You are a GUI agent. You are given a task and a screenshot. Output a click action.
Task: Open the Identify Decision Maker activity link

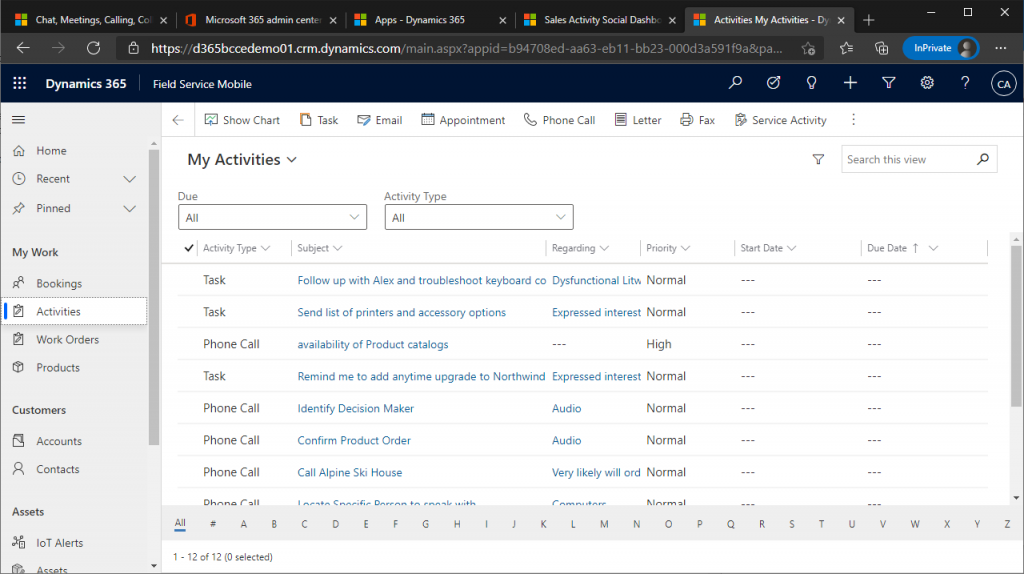coord(355,409)
